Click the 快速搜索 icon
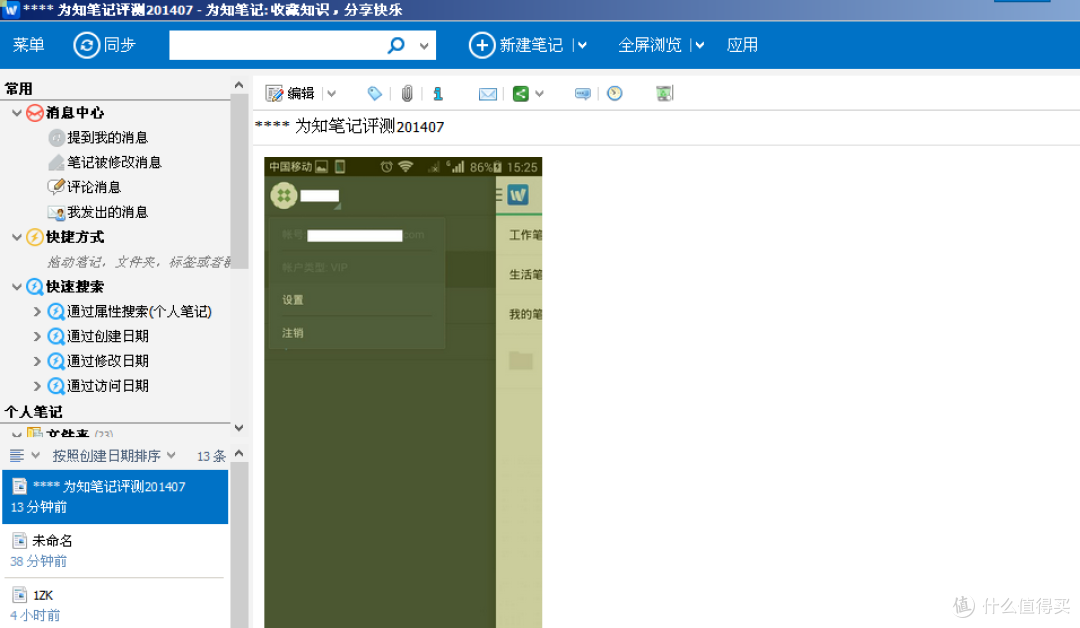This screenshot has width=1080, height=628. pyautogui.click(x=35, y=286)
